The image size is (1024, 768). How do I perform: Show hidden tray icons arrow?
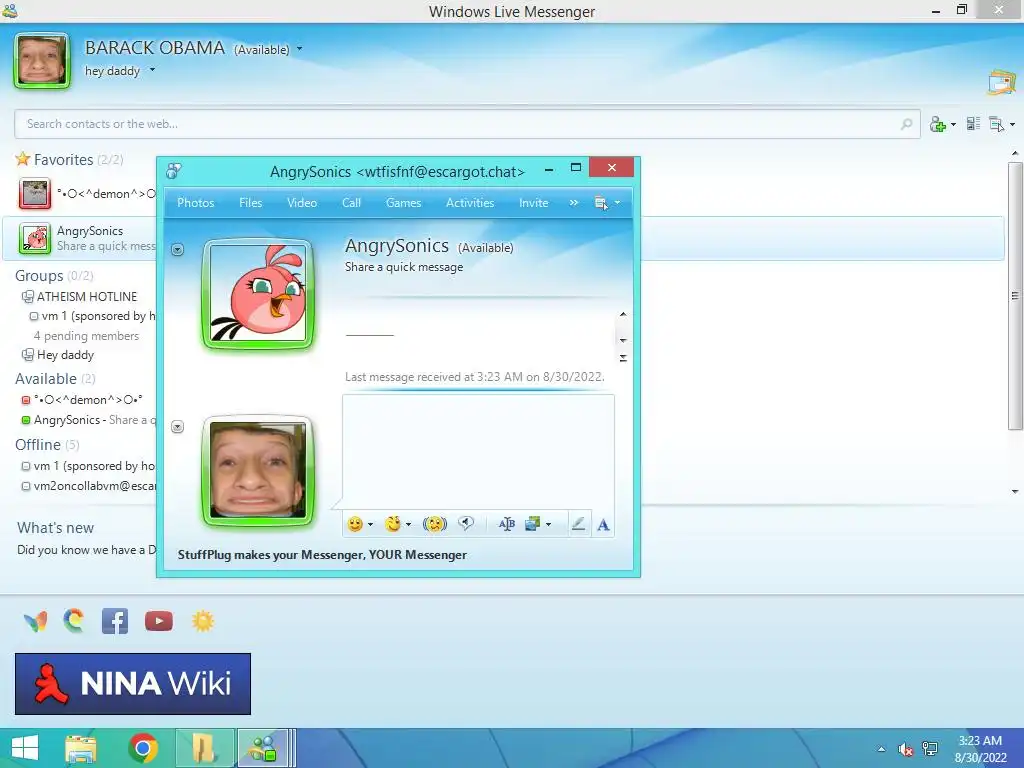pyautogui.click(x=882, y=749)
